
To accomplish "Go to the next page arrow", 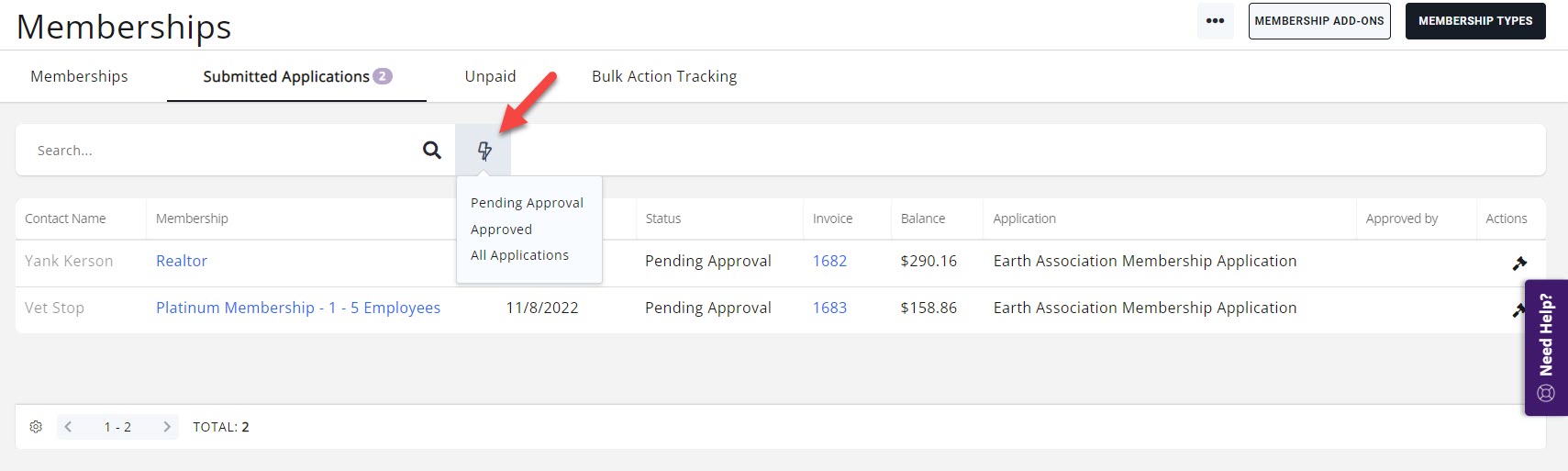I will 166,427.
